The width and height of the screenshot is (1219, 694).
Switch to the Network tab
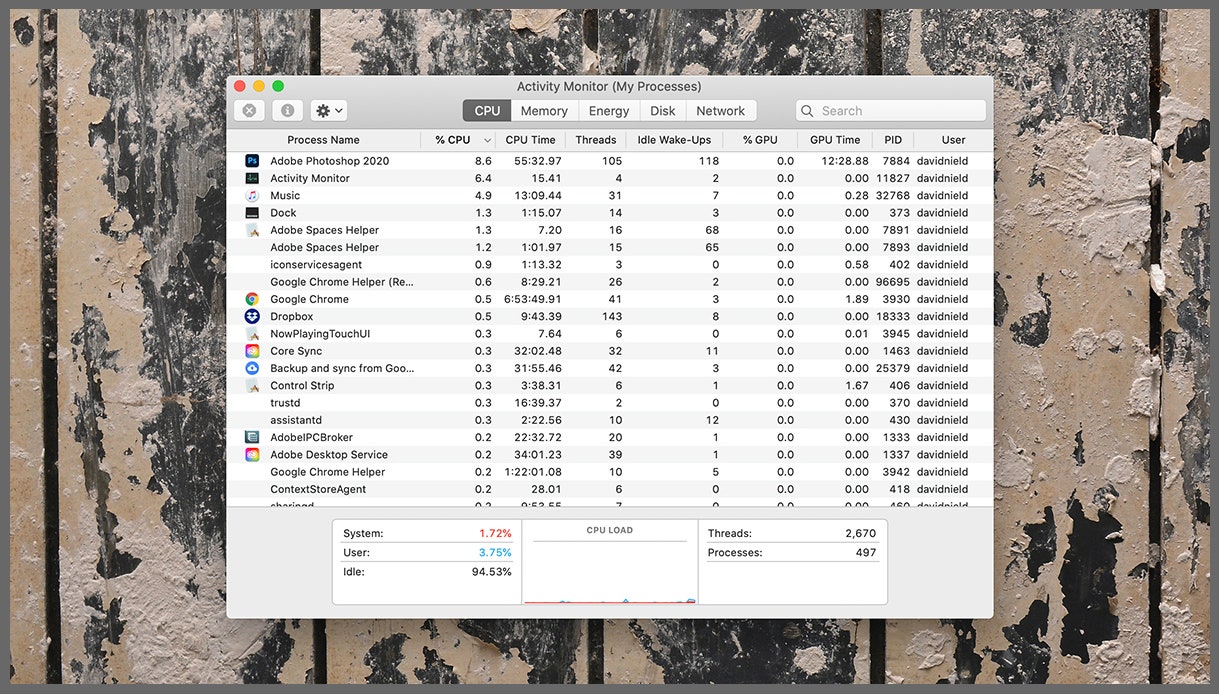click(x=721, y=111)
